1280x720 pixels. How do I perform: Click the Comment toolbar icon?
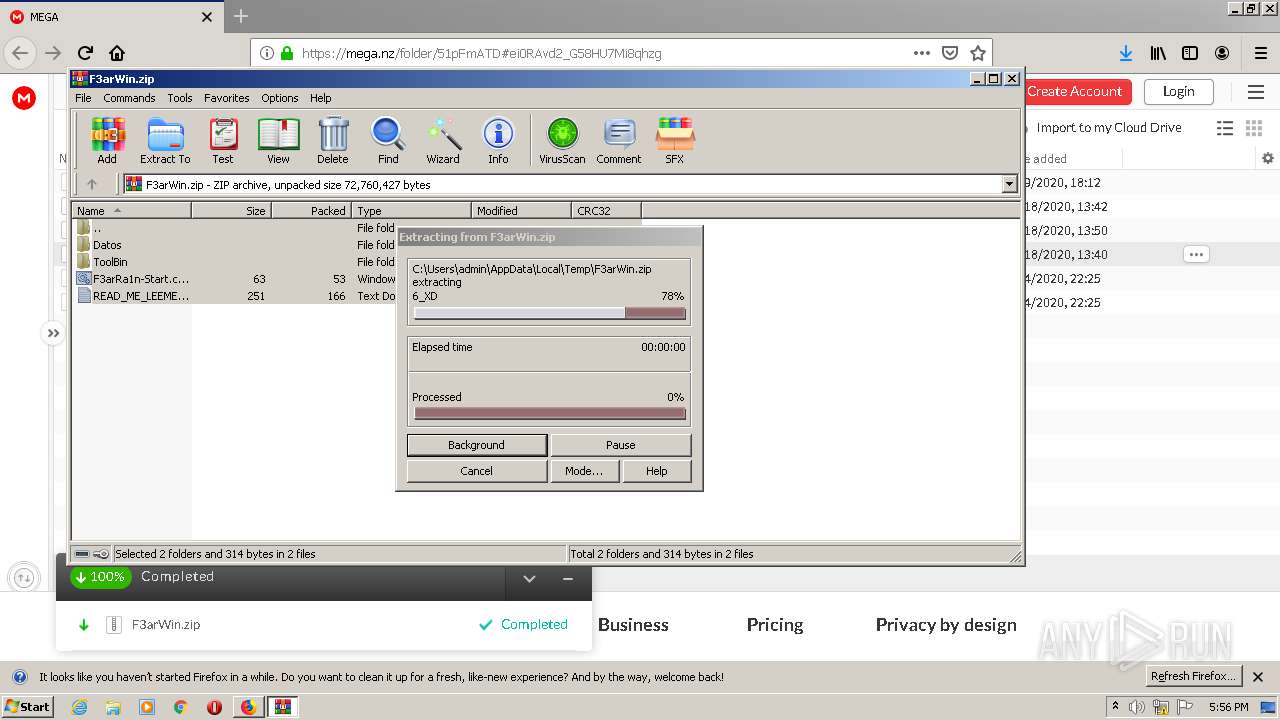point(619,140)
